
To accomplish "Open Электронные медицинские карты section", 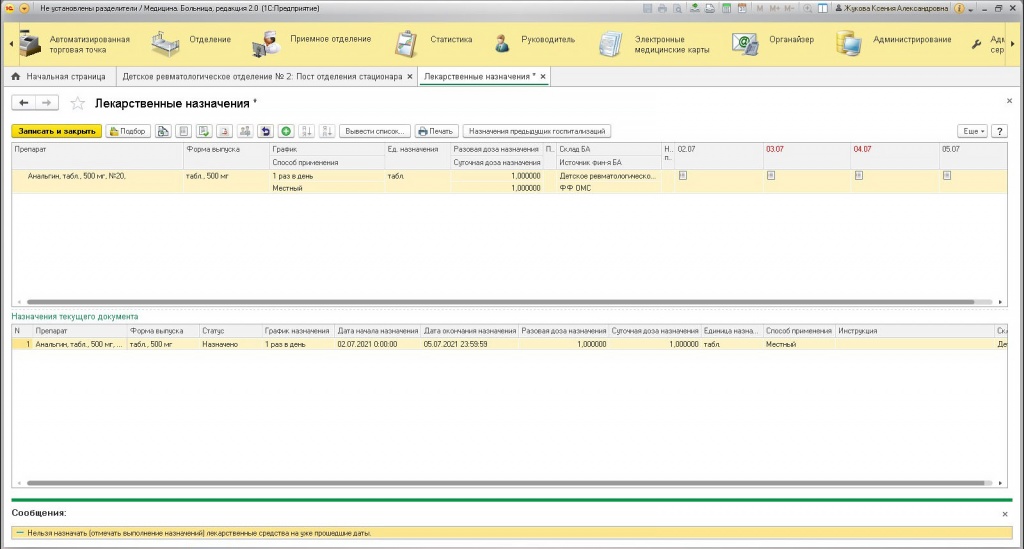I will pyautogui.click(x=654, y=44).
